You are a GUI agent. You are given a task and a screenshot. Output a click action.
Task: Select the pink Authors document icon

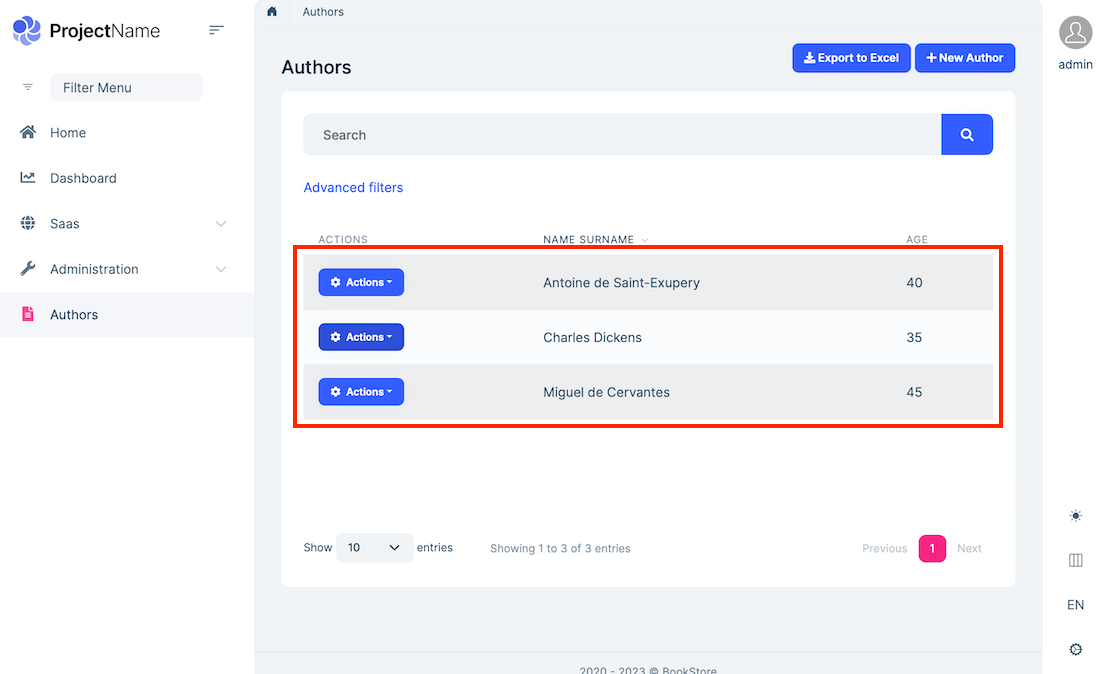[x=29, y=314]
